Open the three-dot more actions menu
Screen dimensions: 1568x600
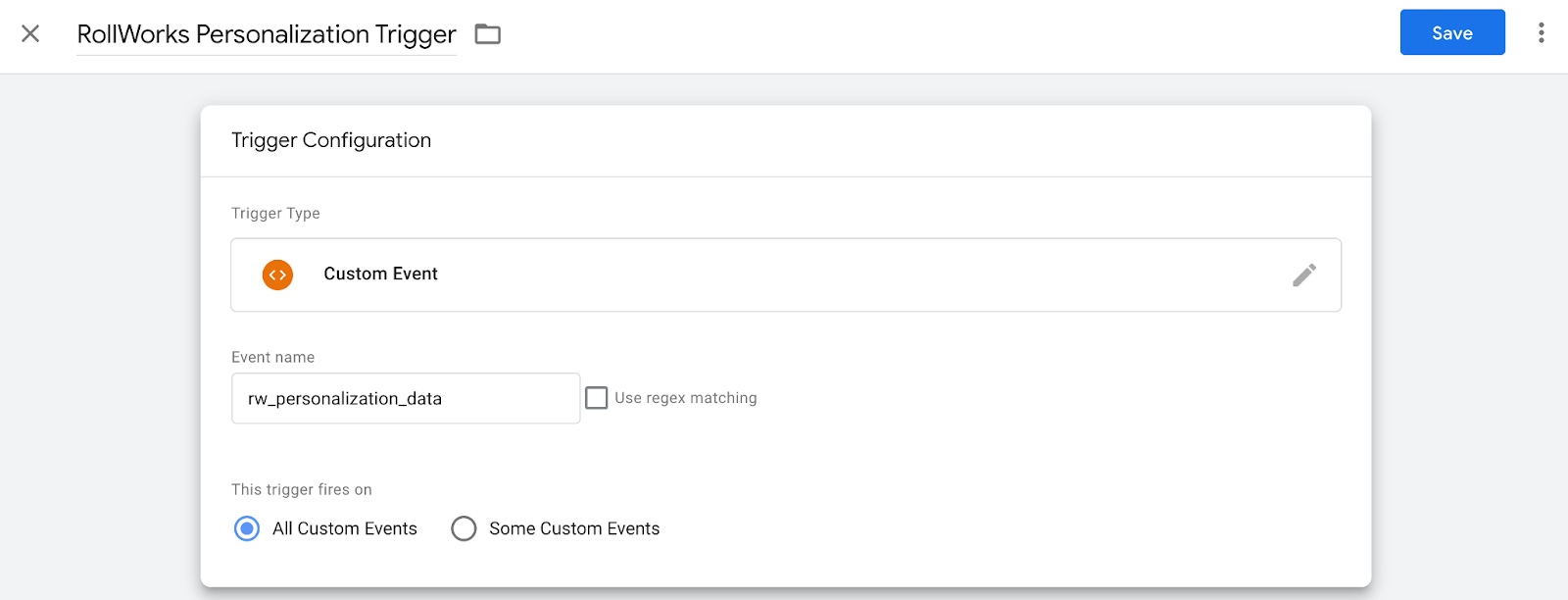tap(1541, 33)
